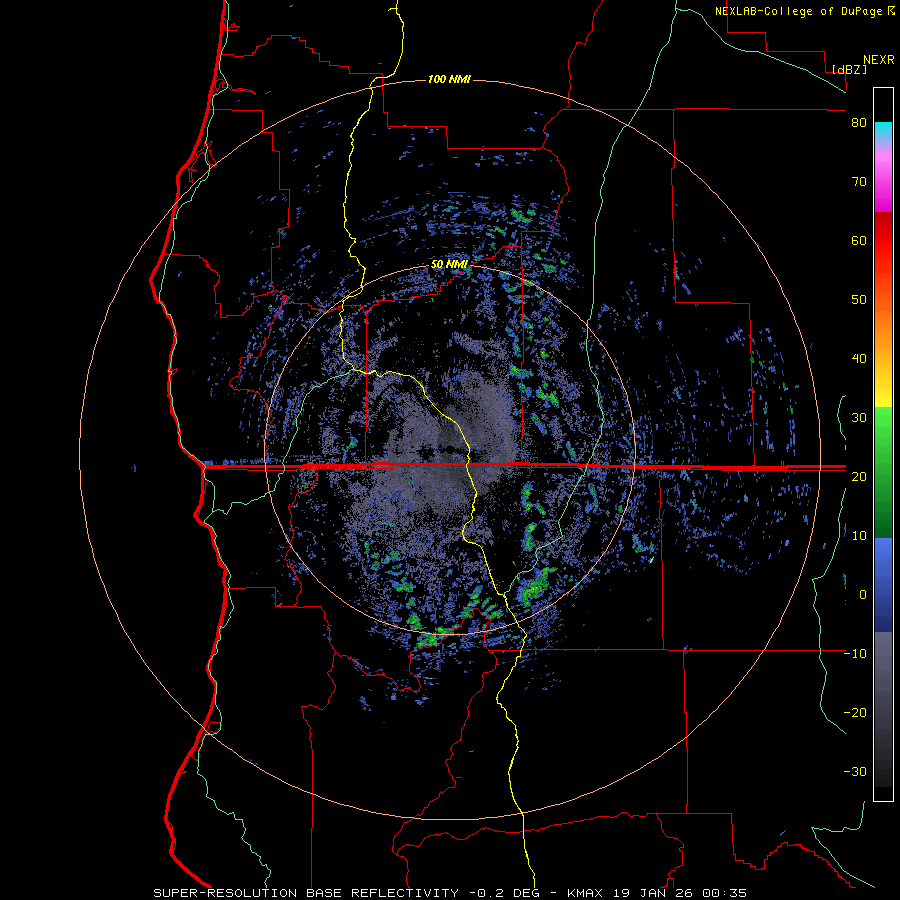Click the -20 dBZ scale value
The width and height of the screenshot is (900, 900).
855,713
